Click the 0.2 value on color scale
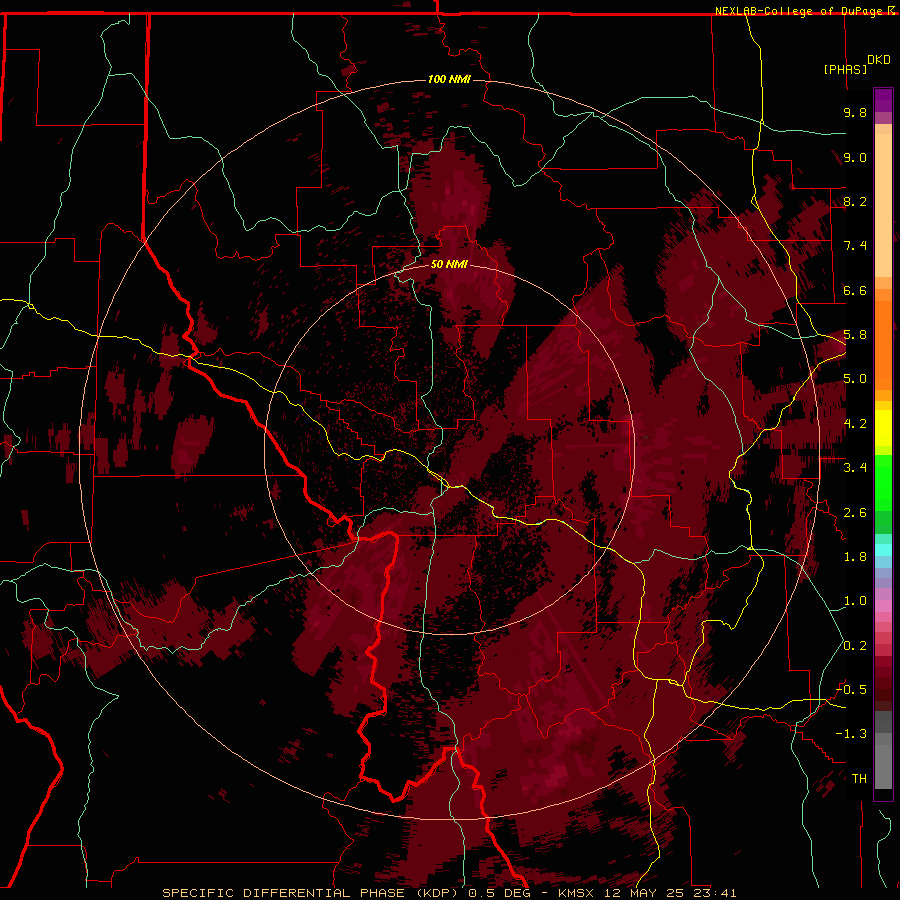 click(x=855, y=646)
